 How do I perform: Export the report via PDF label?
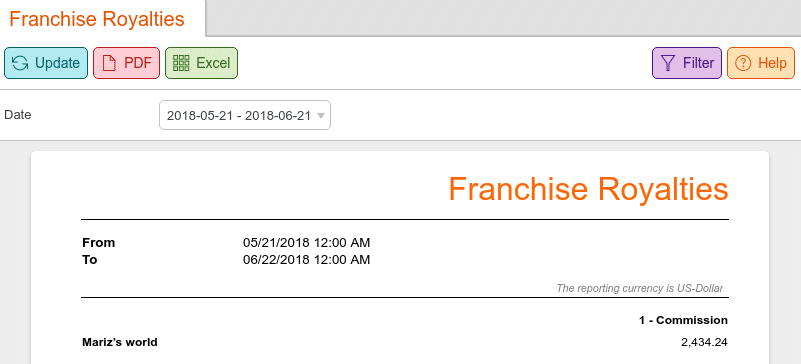138,63
